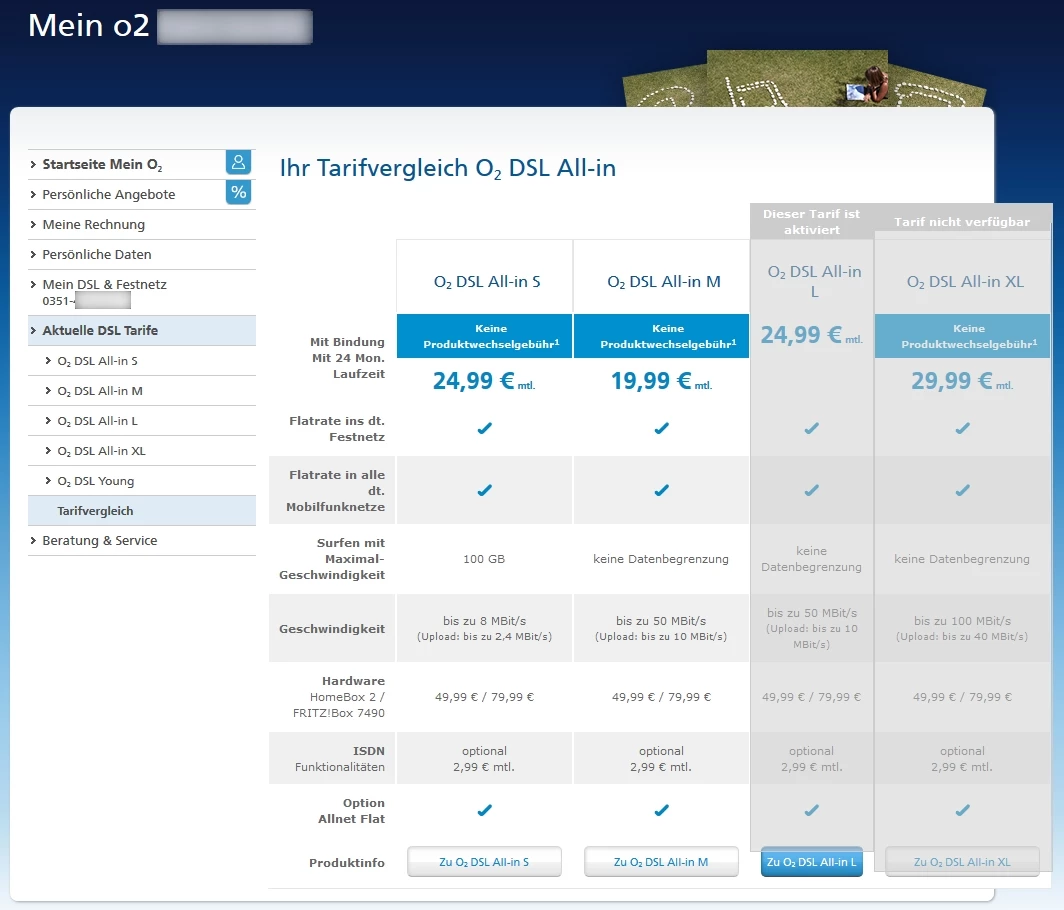Viewport: 1064px width, 910px height.
Task: Click the 29,99 € price for All-in XL
Action: [x=962, y=381]
